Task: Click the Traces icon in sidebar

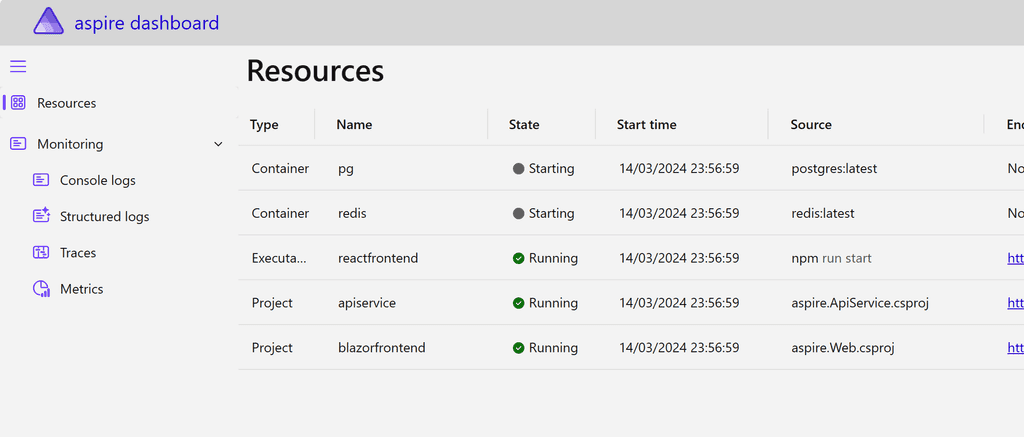Action: pyautogui.click(x=41, y=252)
